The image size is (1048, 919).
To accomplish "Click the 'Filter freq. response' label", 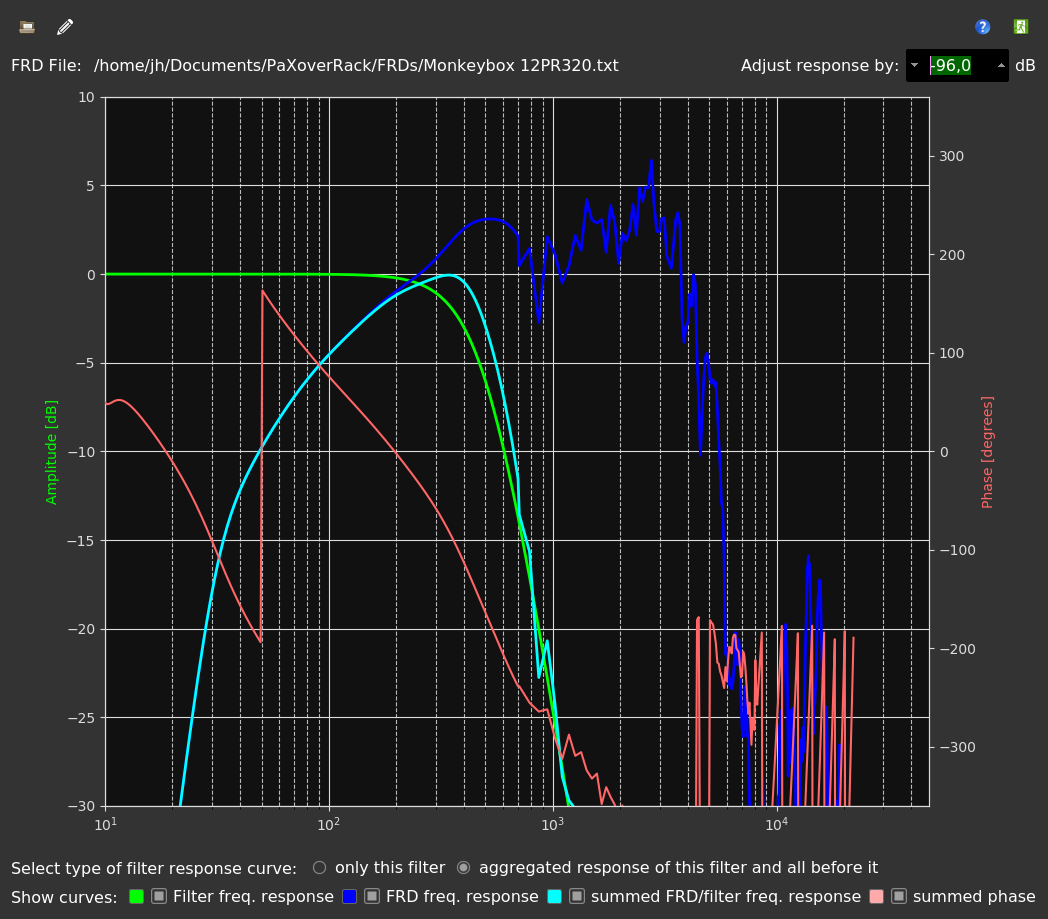I will (x=253, y=897).
